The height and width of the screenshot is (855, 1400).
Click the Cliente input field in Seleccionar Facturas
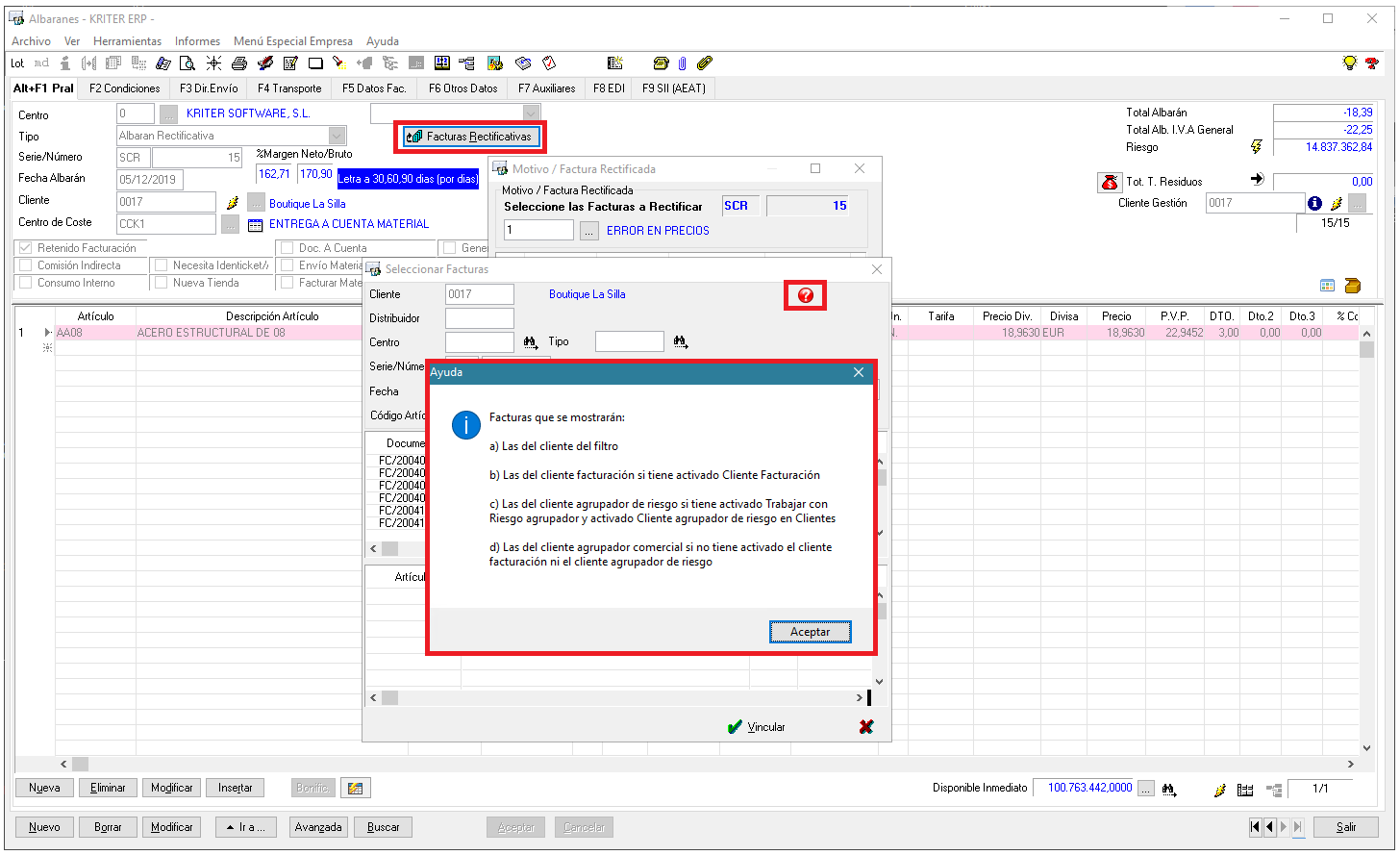[x=480, y=294]
